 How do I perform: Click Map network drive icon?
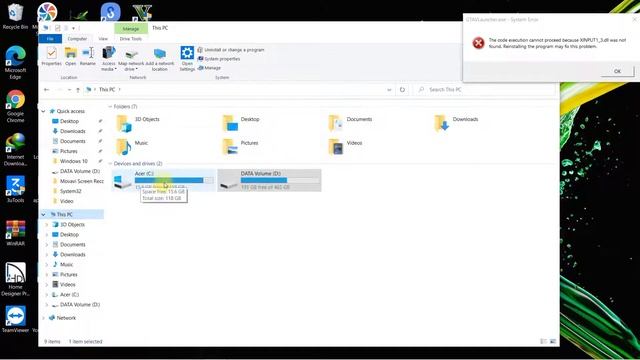click(131, 58)
